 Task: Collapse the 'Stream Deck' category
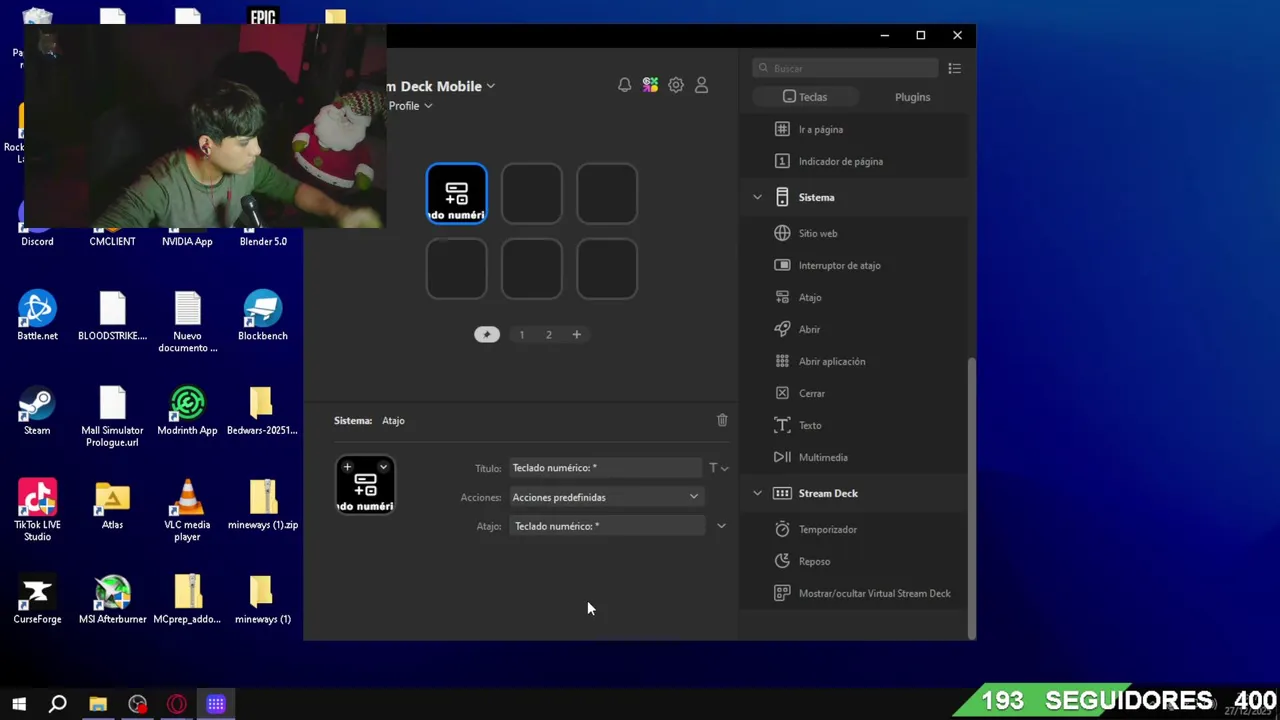(757, 493)
